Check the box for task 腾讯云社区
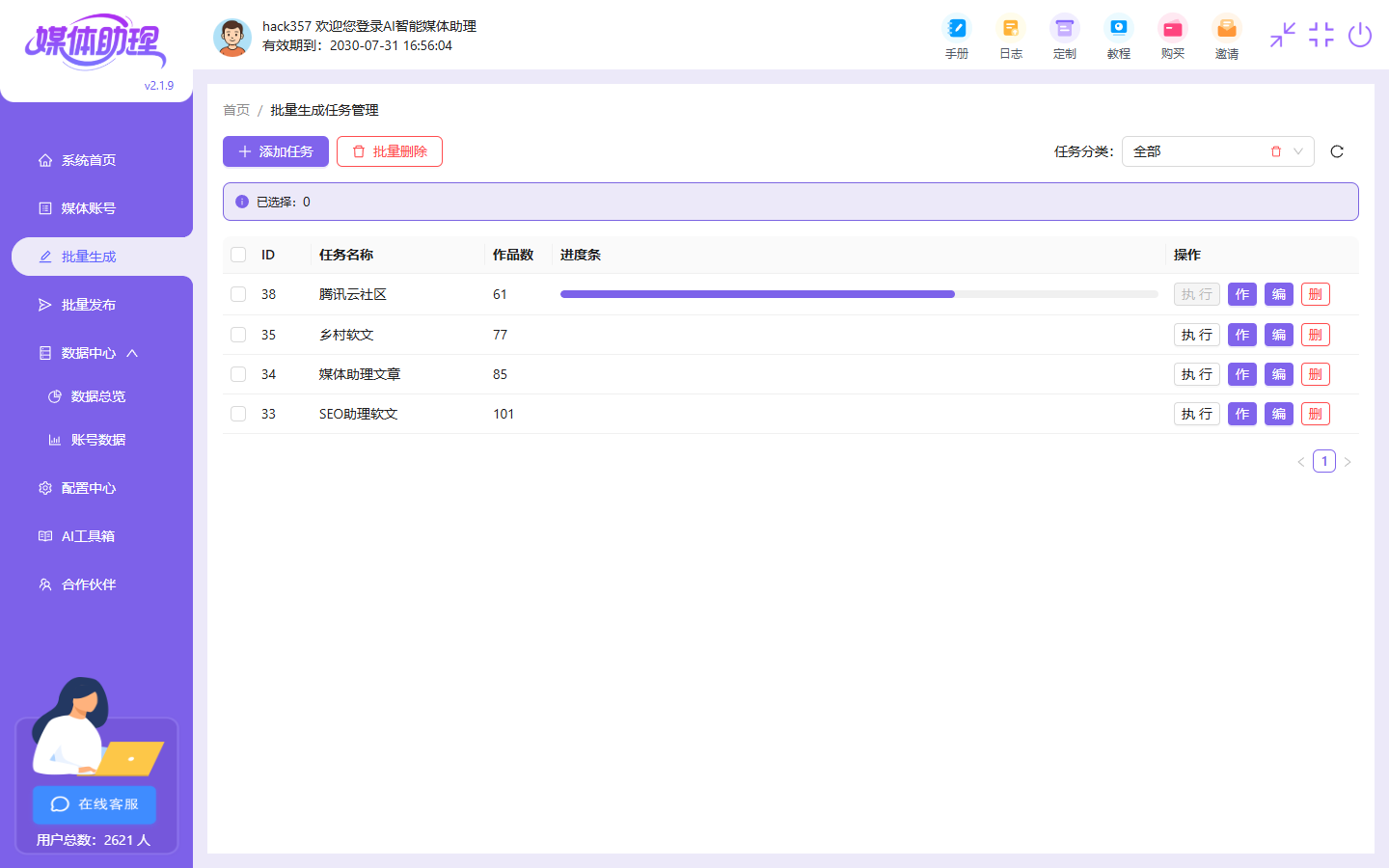 click(238, 294)
